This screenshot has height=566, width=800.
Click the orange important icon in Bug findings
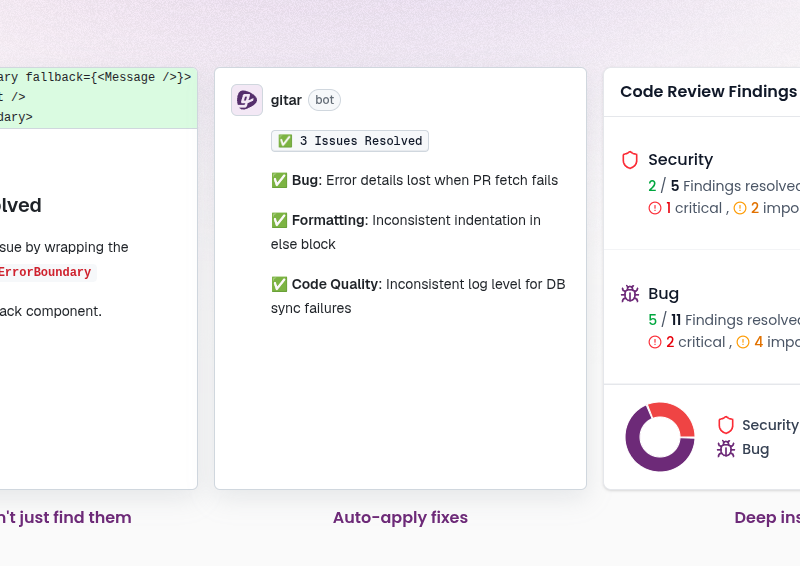coord(743,342)
